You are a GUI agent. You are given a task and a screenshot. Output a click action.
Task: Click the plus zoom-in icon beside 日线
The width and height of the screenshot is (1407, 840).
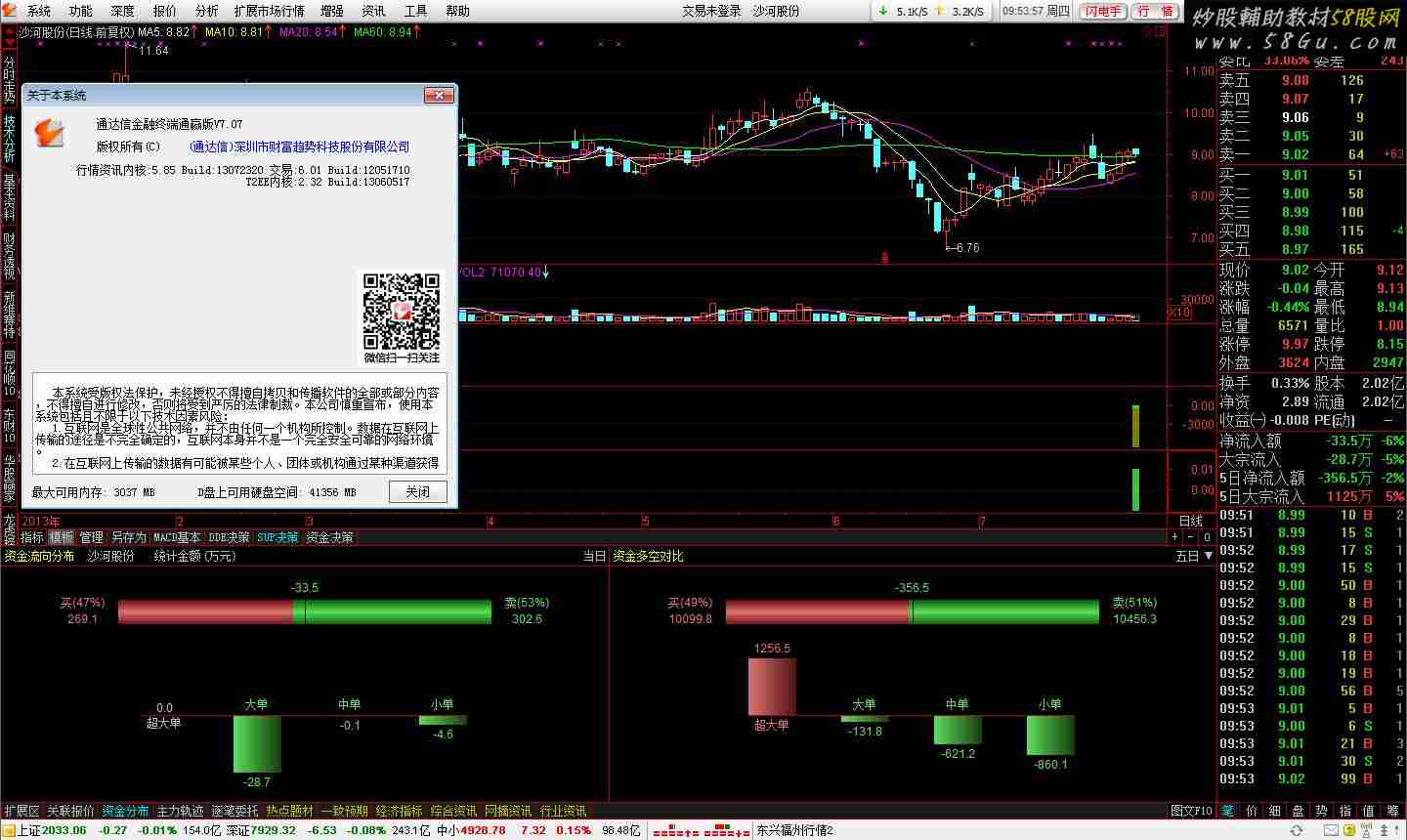coord(1175,537)
